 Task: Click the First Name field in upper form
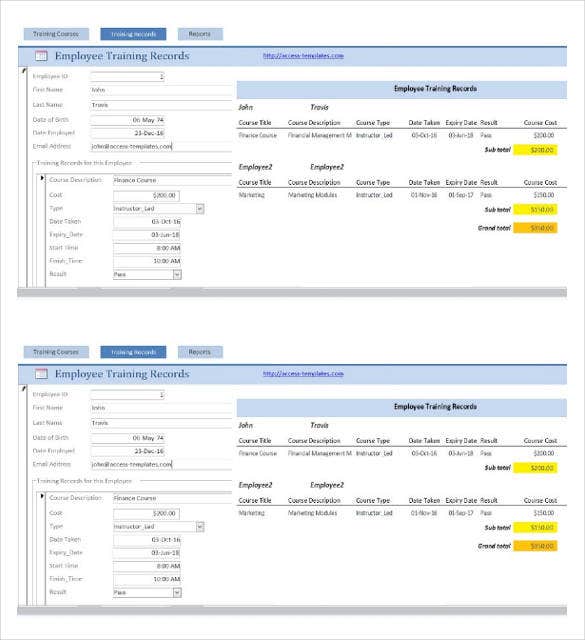[161, 90]
